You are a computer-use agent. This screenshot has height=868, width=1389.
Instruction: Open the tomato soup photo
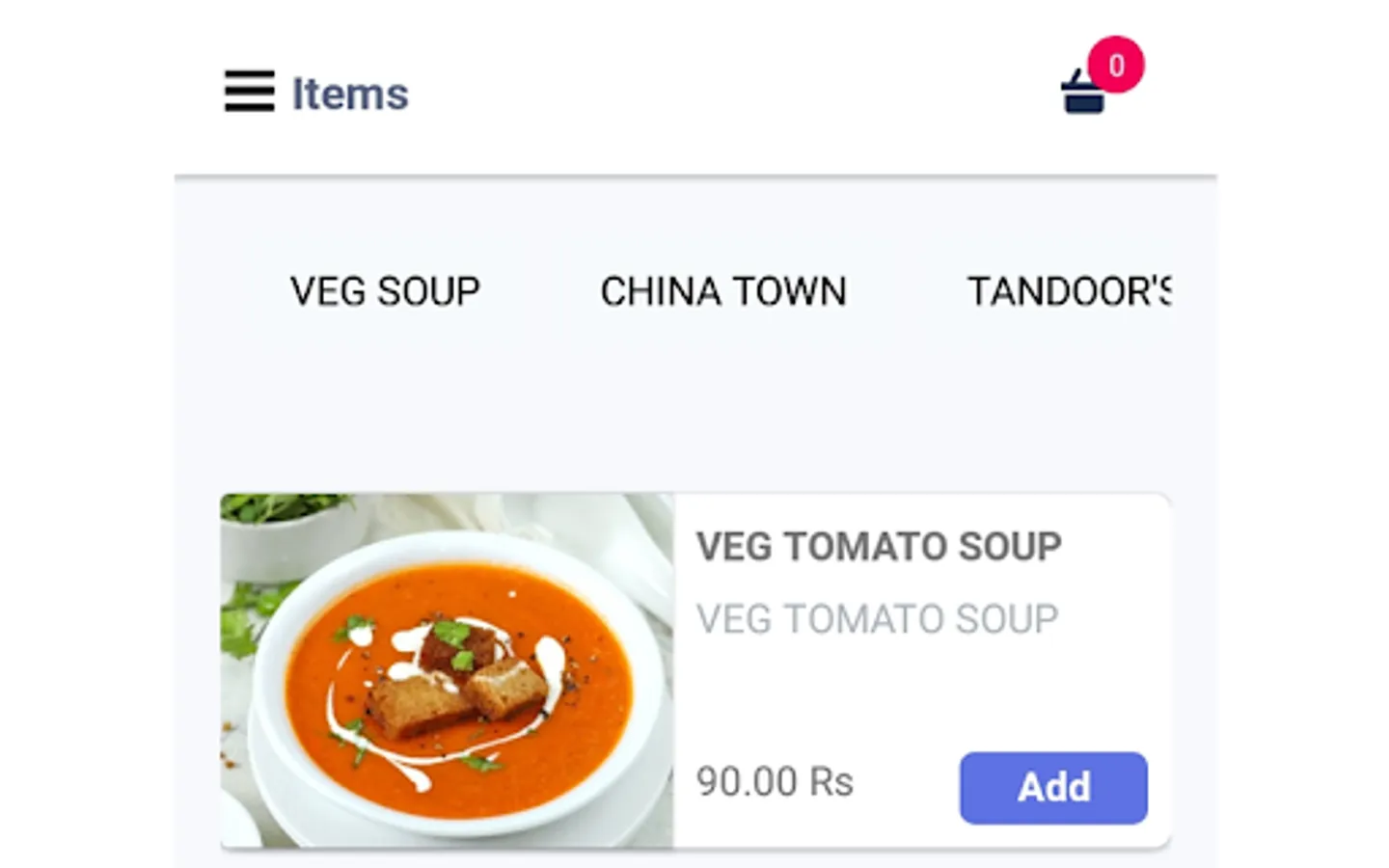click(446, 670)
